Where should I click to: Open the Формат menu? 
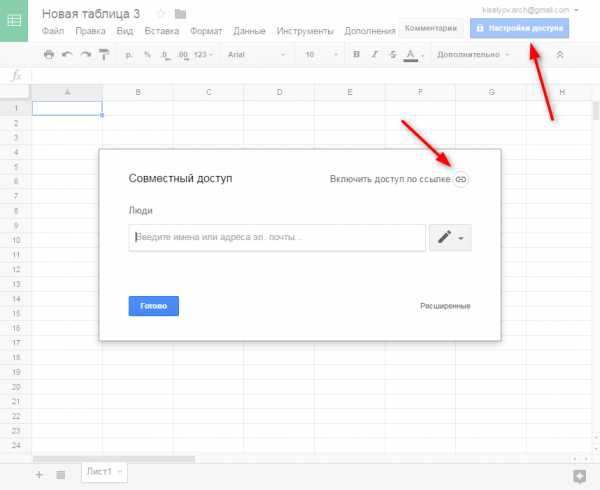206,31
